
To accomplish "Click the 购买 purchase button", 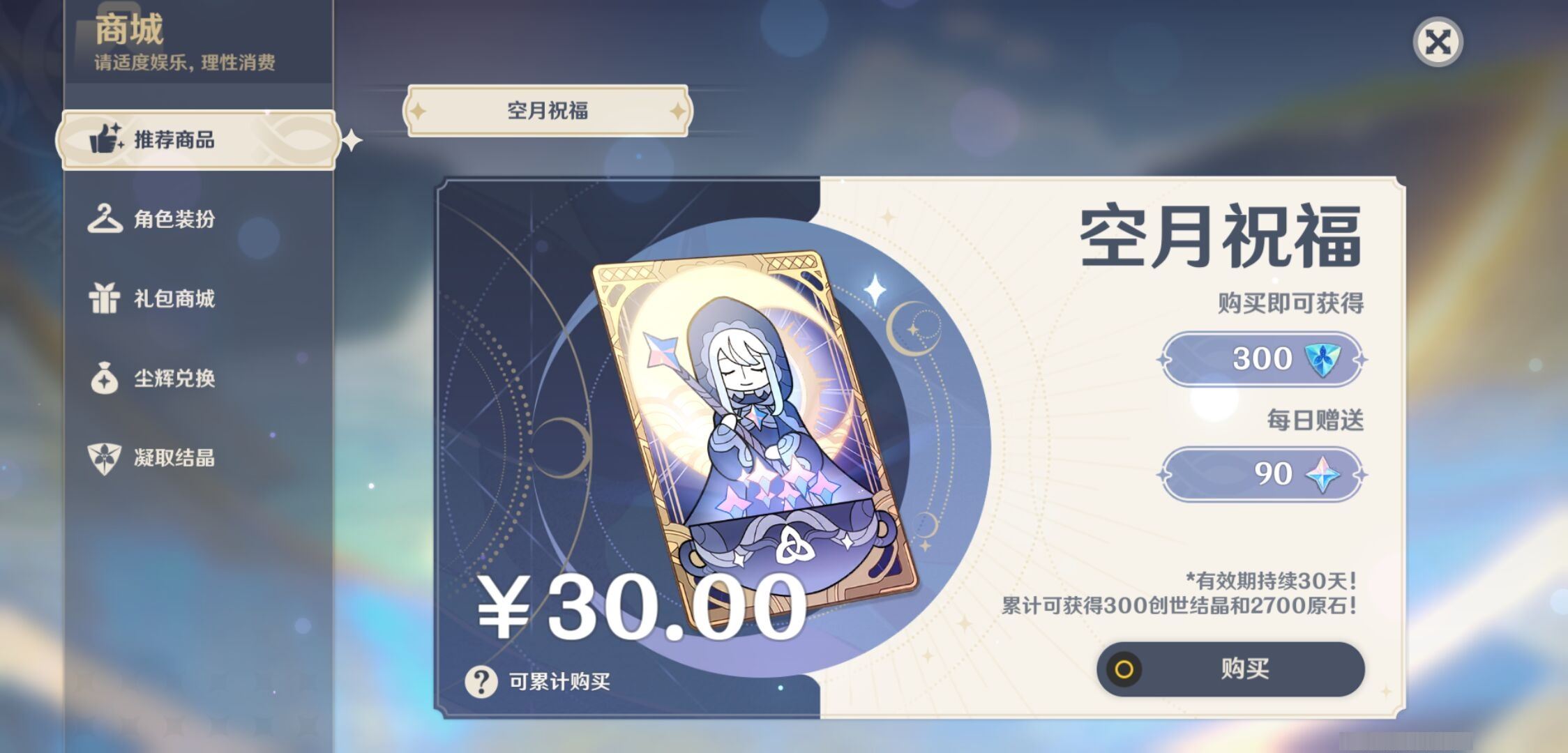I will (1230, 669).
